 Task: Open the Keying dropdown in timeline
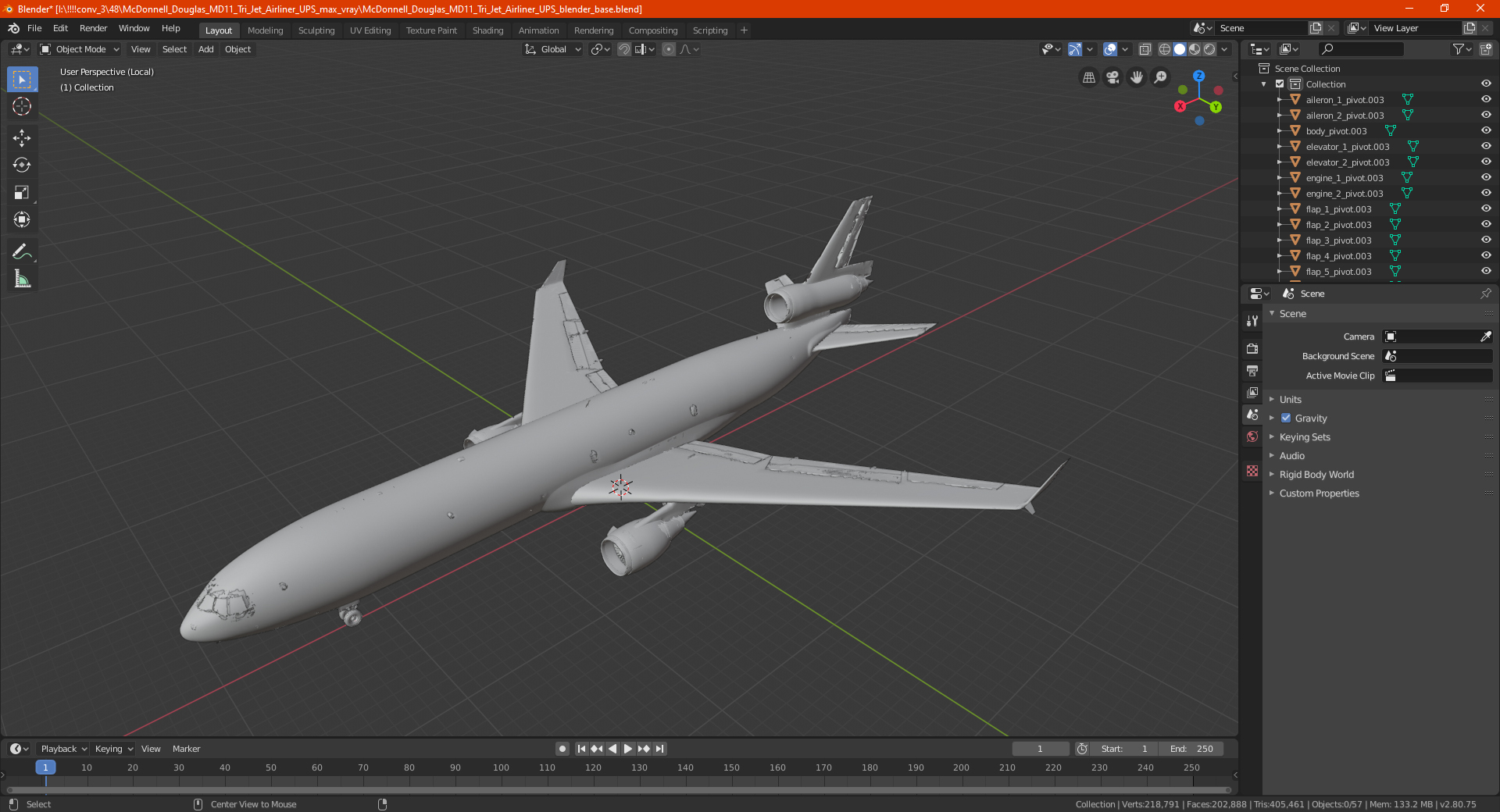[113, 749]
